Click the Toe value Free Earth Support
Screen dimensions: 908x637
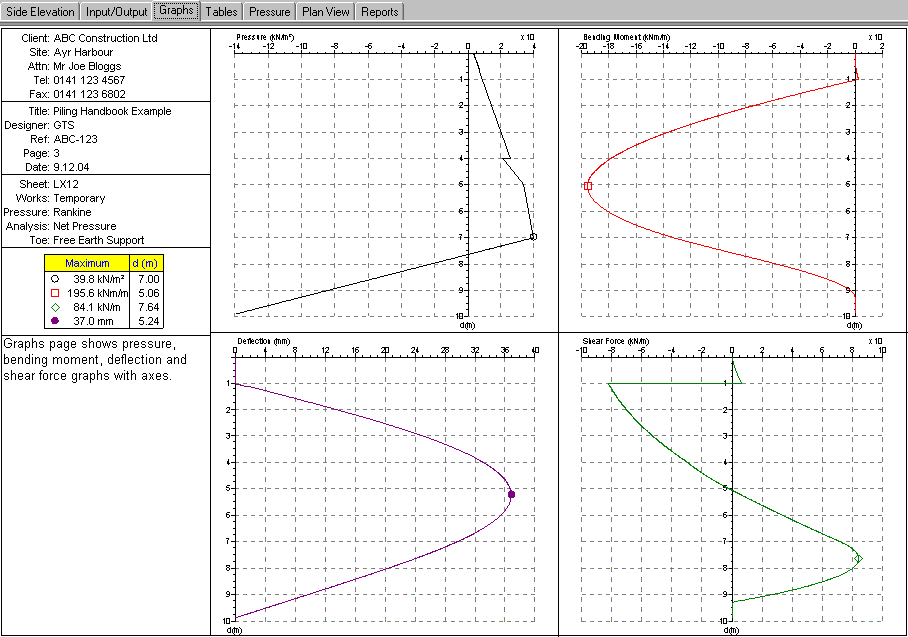[99, 240]
